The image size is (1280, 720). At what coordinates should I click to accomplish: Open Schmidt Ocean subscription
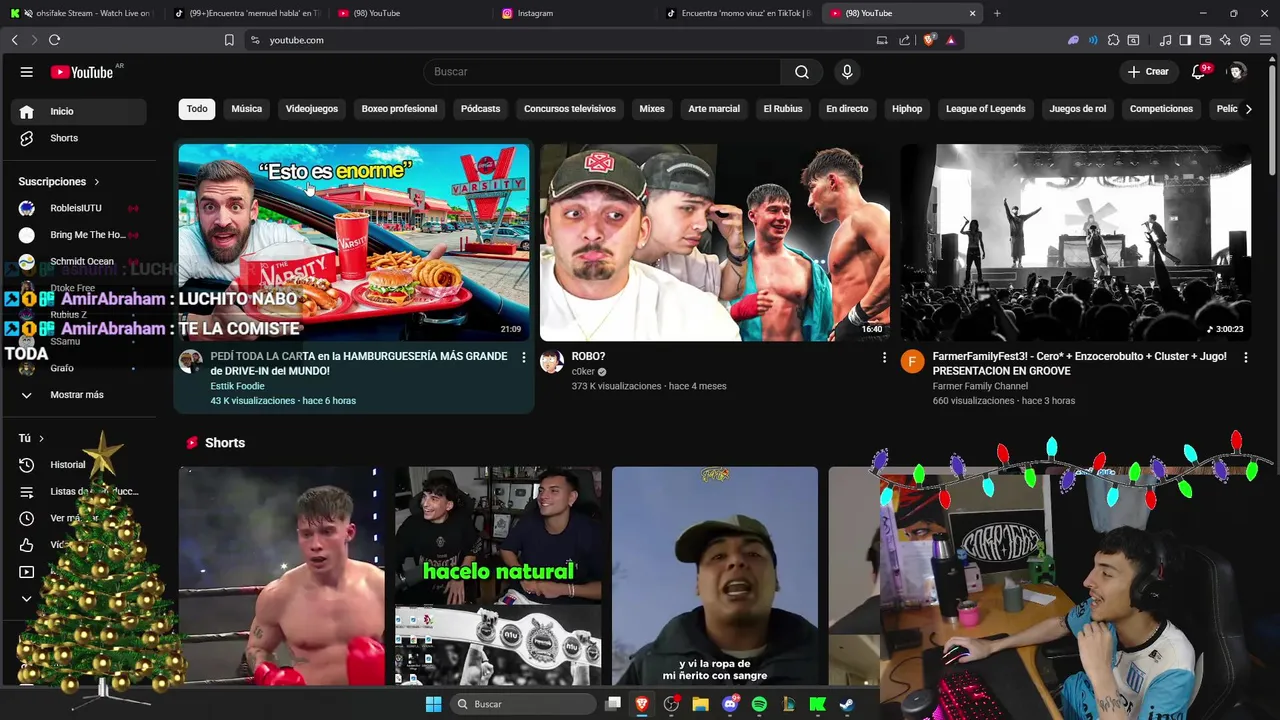pyautogui.click(x=79, y=261)
